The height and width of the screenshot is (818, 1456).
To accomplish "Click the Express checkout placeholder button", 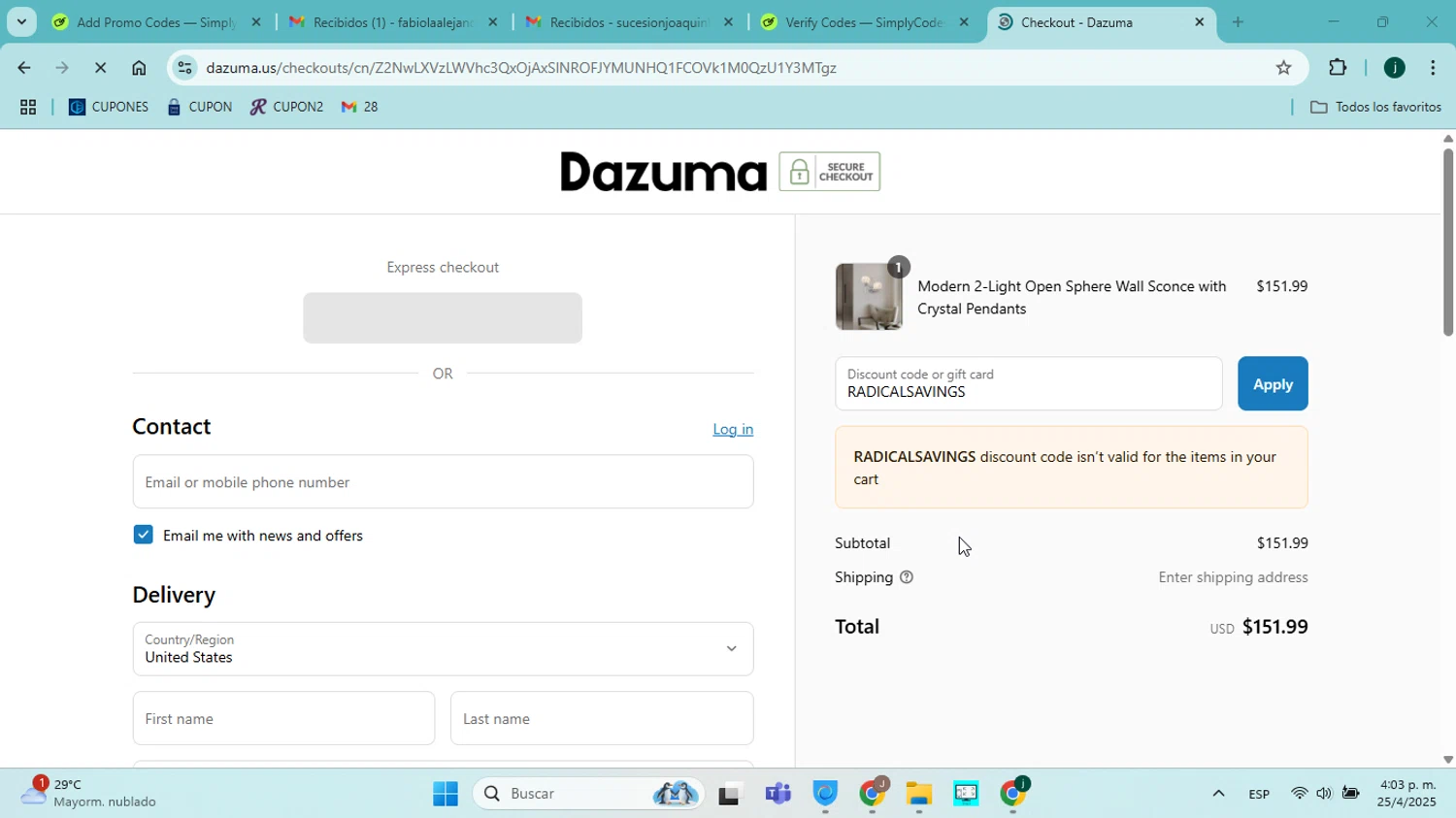I will pos(443,318).
